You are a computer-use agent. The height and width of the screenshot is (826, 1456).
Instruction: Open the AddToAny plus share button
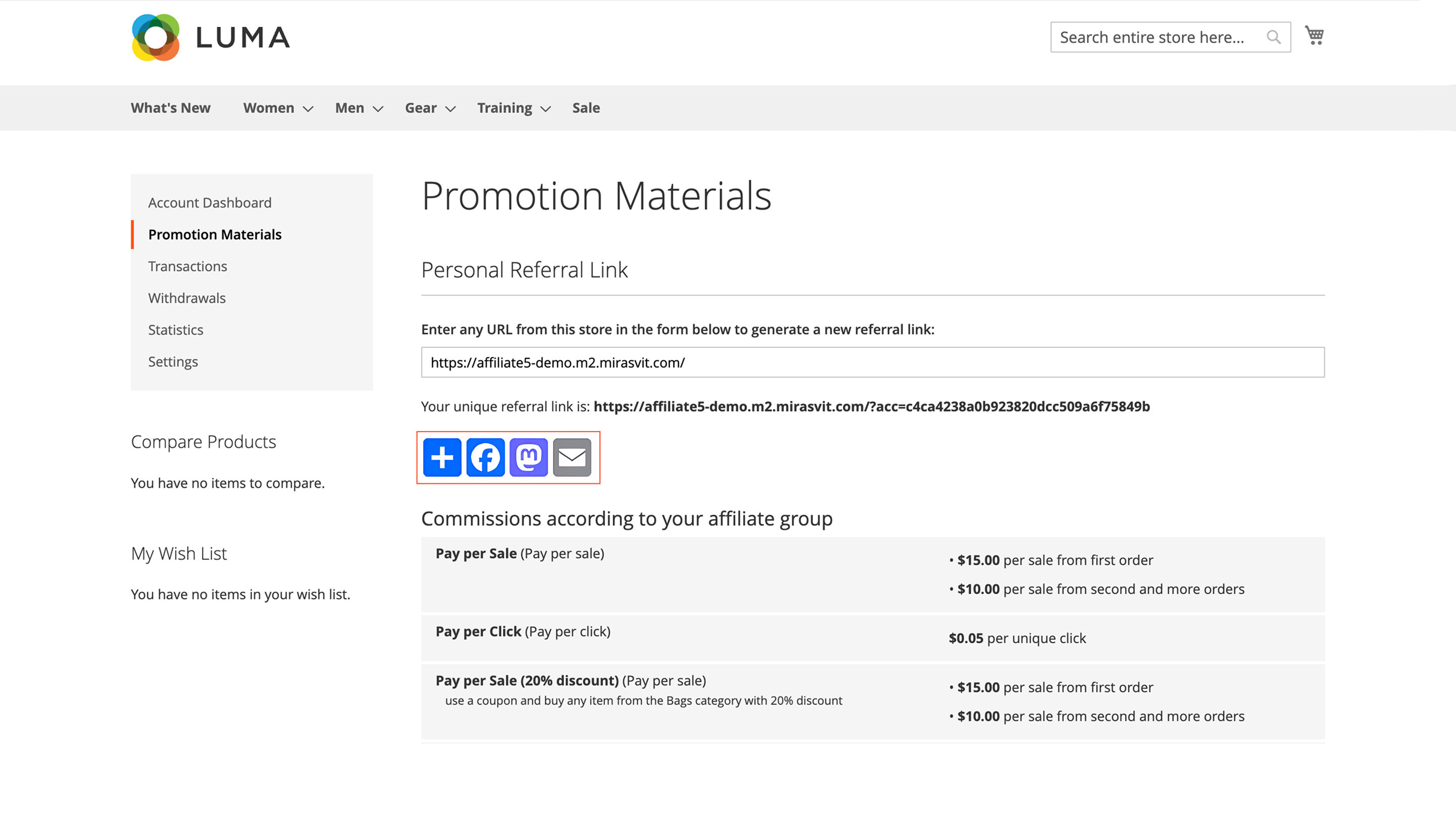tap(442, 457)
